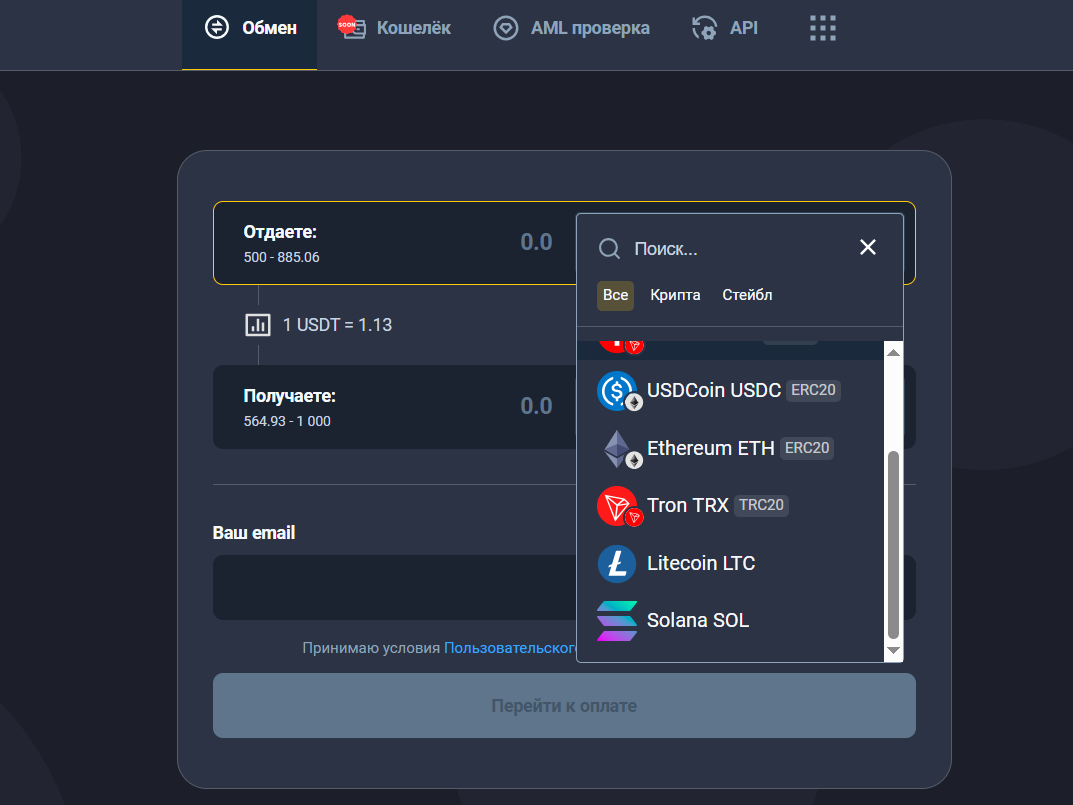This screenshot has height=805, width=1073.
Task: Click the Tron TRX red icon
Action: tap(617, 506)
